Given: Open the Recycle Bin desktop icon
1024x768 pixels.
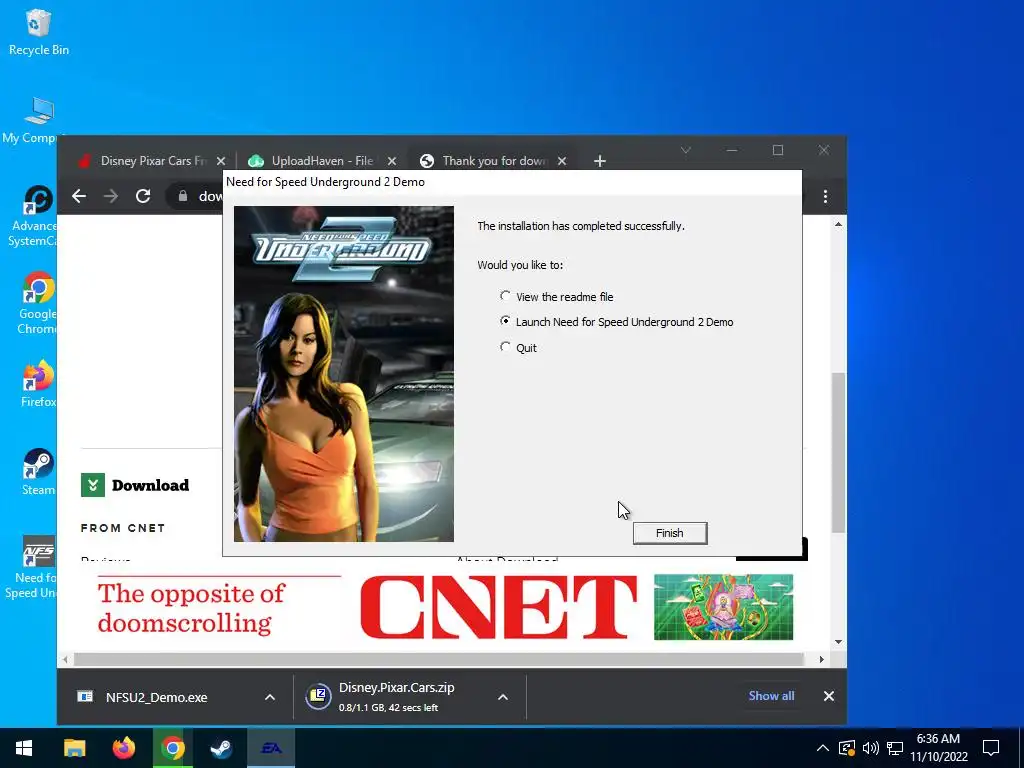Looking at the screenshot, I should point(39,33).
